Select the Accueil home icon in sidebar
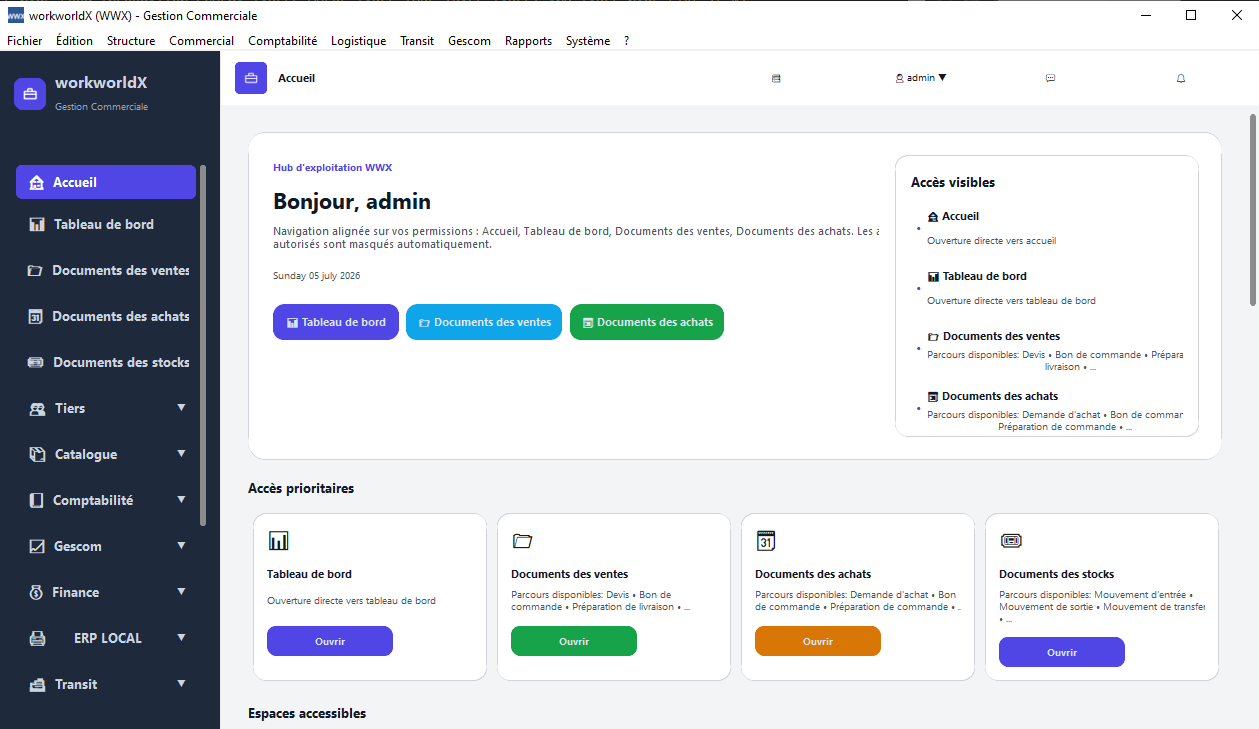This screenshot has width=1259, height=729. click(x=37, y=183)
